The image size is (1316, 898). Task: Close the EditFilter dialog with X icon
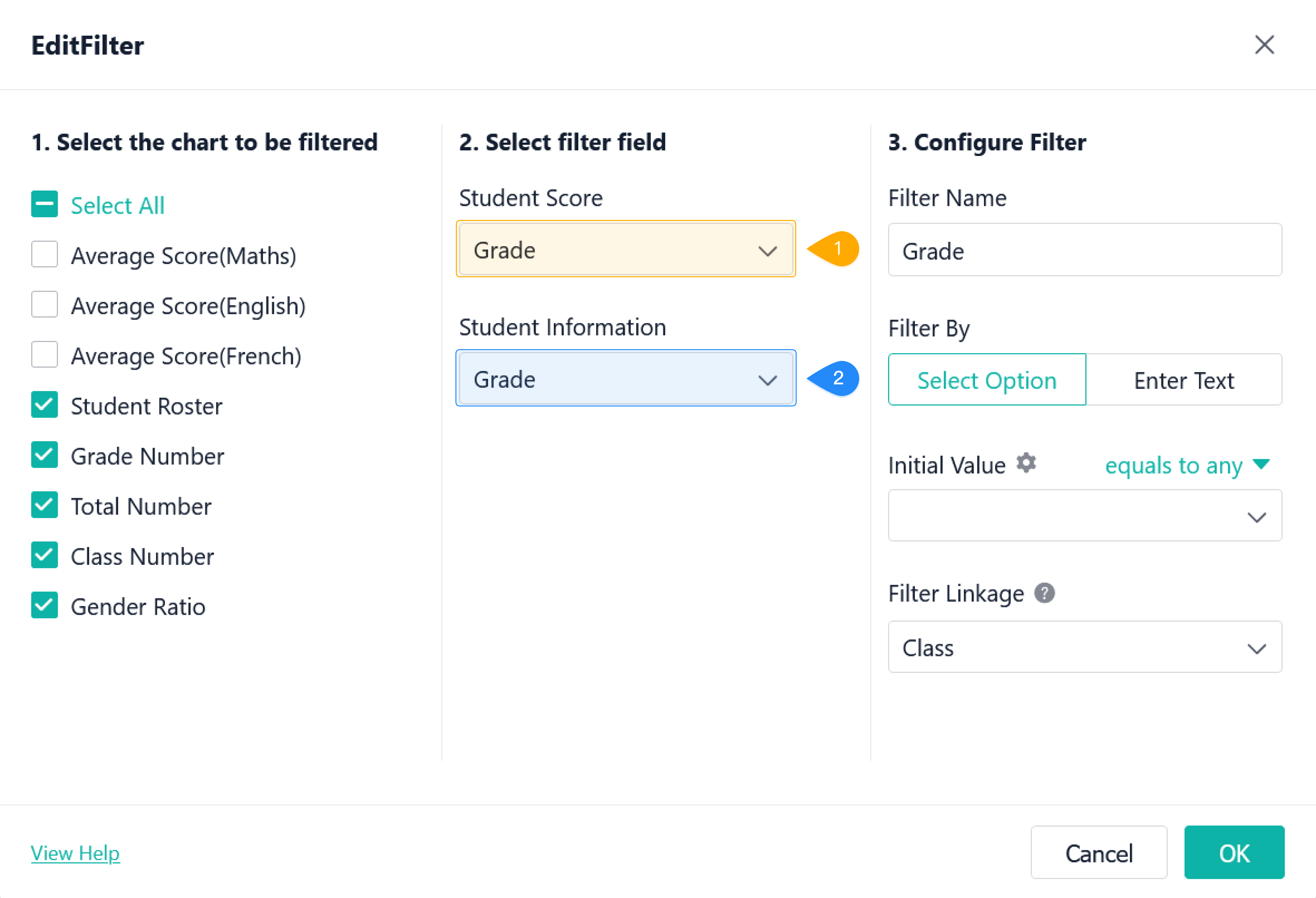(x=1264, y=45)
